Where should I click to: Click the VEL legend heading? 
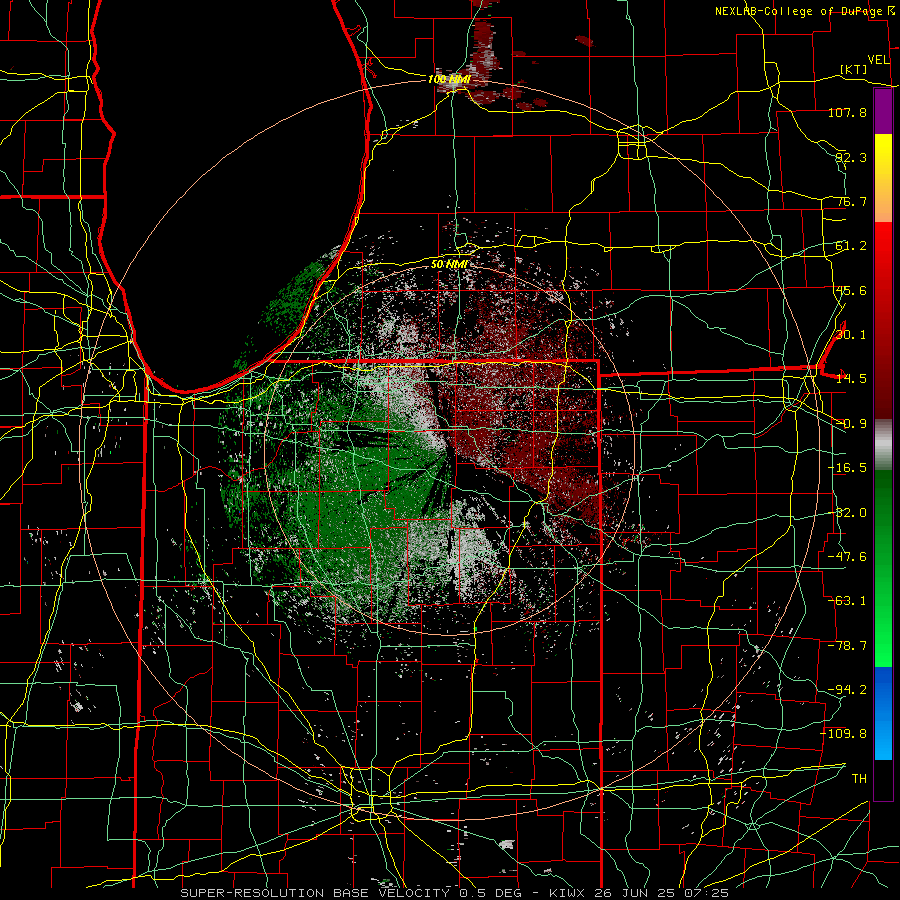click(x=879, y=59)
